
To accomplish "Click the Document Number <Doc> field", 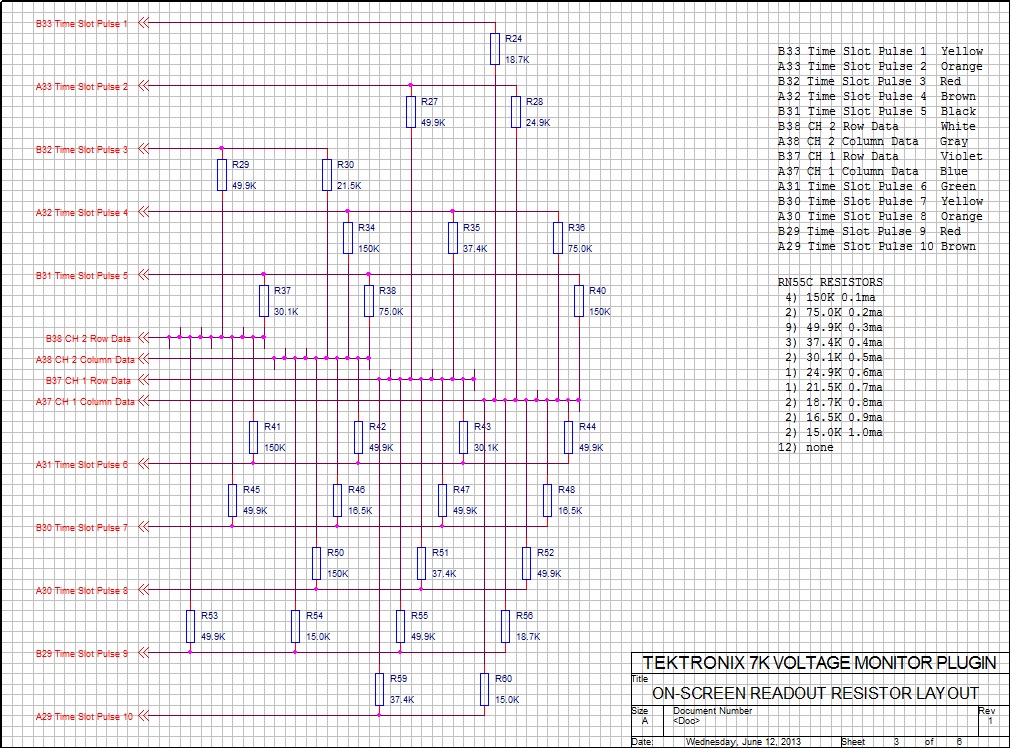I will 712,715.
